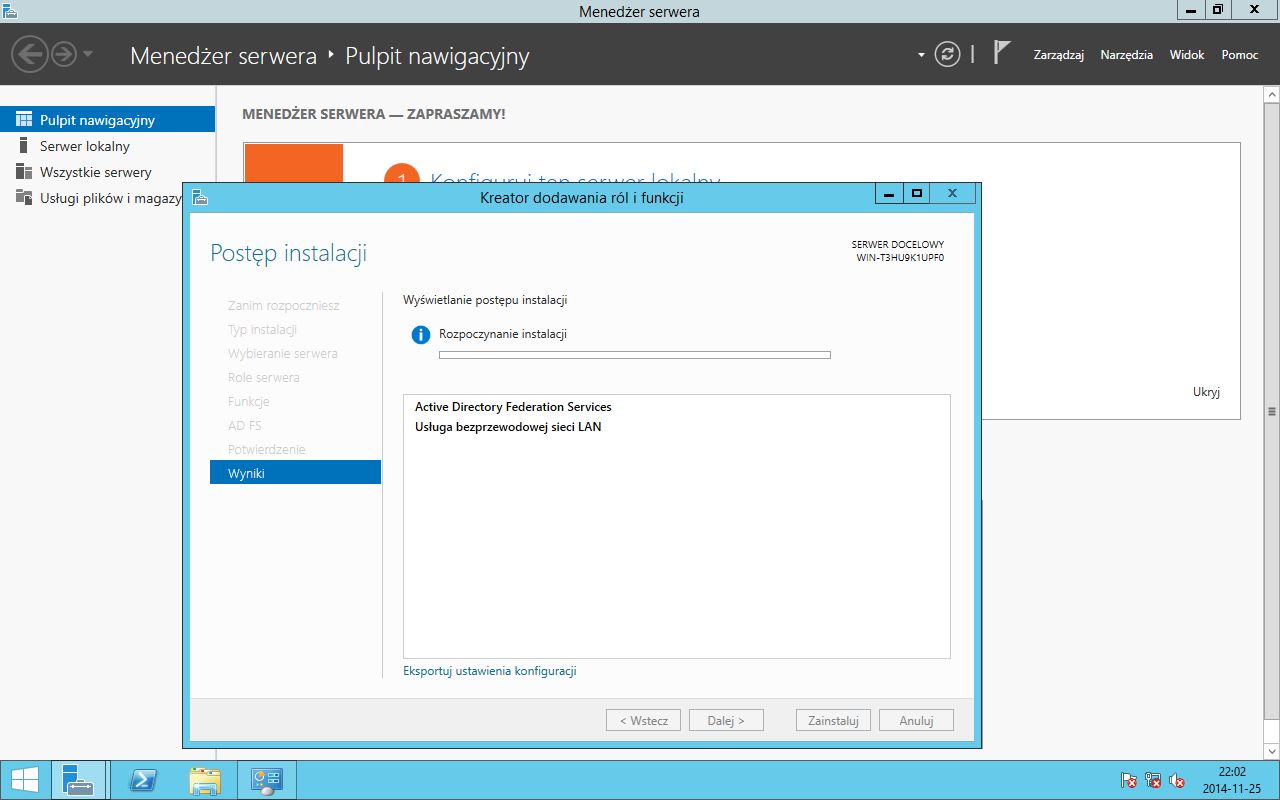Screen dimensions: 1280x800
Task: Click the Server Manager vertical scrollbar
Action: (1272, 410)
